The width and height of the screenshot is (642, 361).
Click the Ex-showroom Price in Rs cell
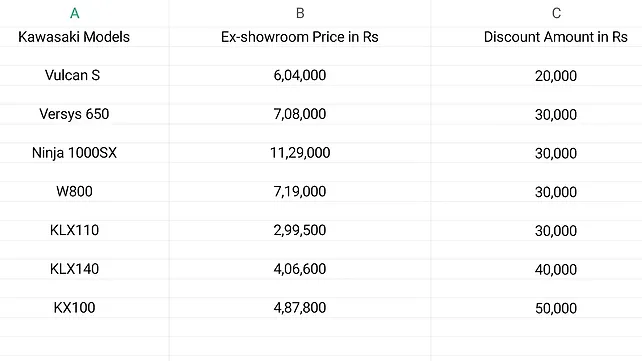click(300, 37)
